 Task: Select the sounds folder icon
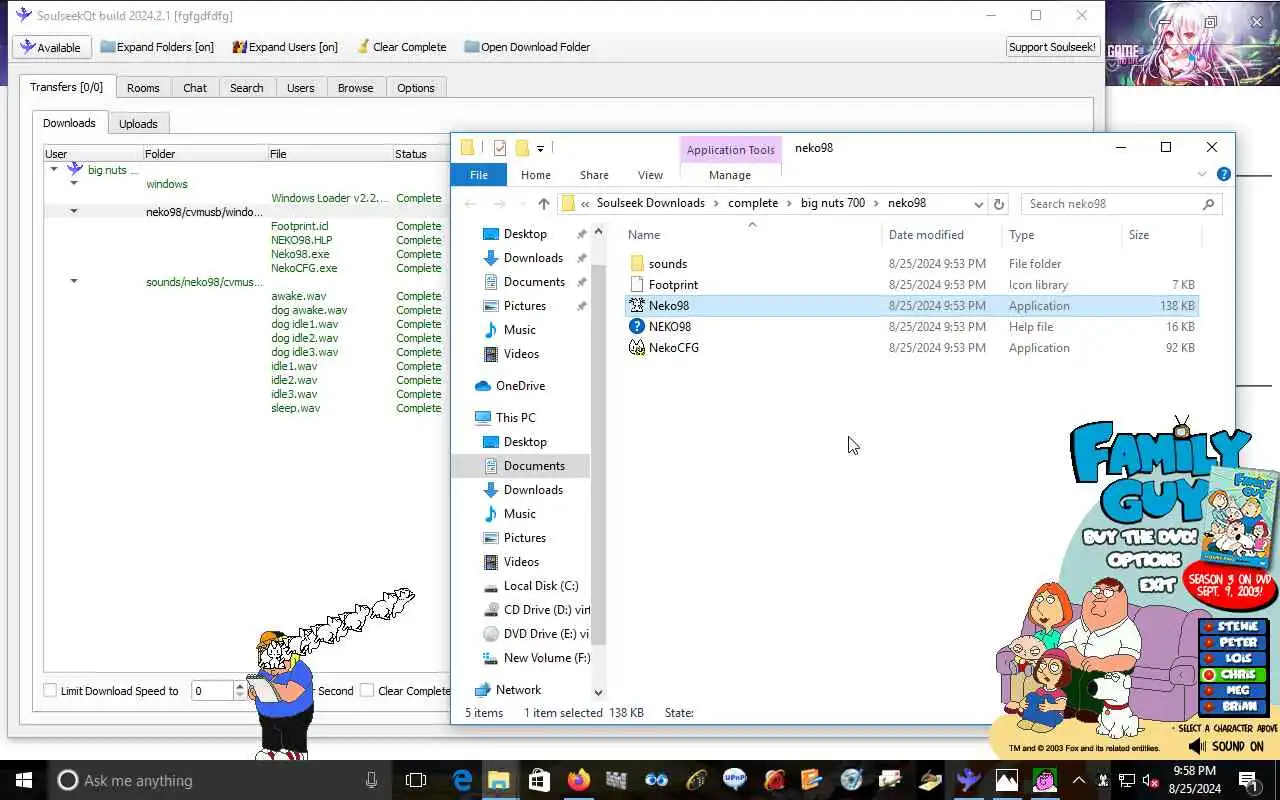[636, 263]
